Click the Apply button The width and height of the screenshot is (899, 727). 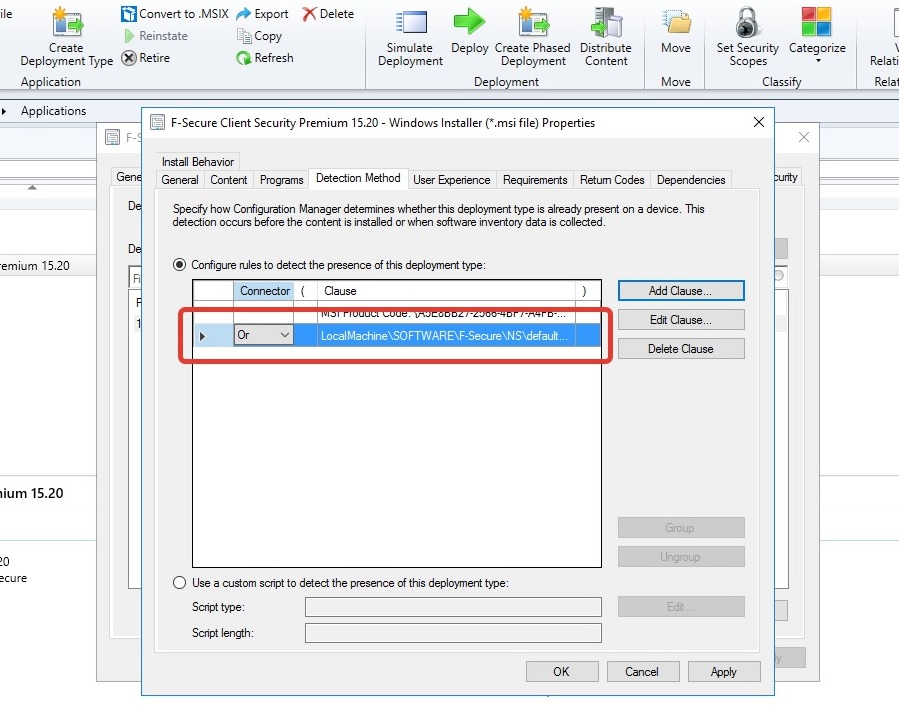click(x=724, y=671)
